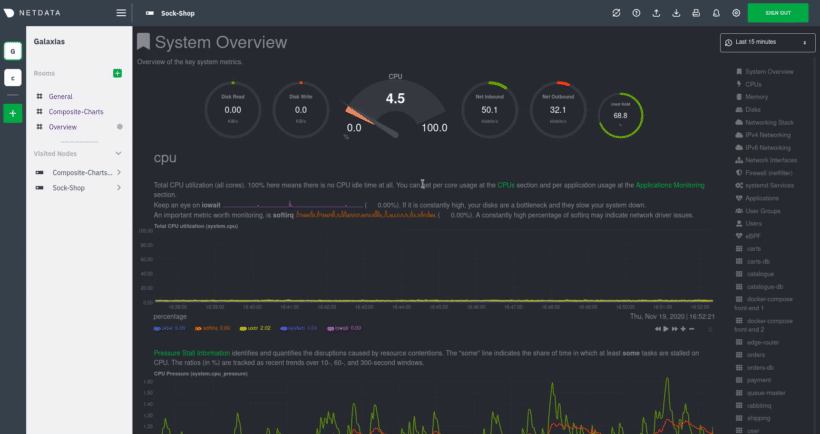The image size is (820, 434).
Task: Click the sync/refresh icon in top toolbar
Action: point(616,13)
